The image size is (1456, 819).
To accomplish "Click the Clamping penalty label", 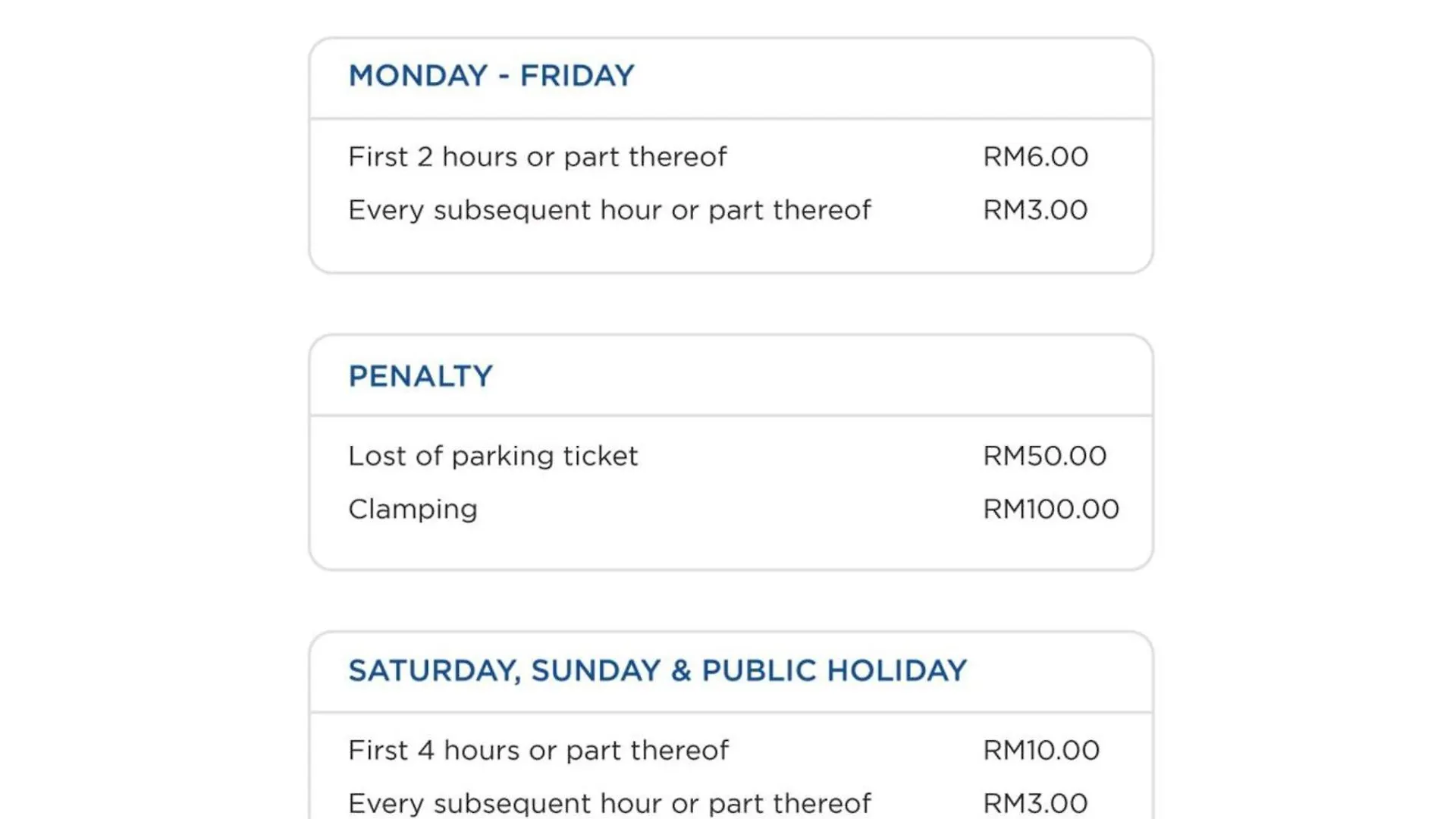I will tap(413, 510).
